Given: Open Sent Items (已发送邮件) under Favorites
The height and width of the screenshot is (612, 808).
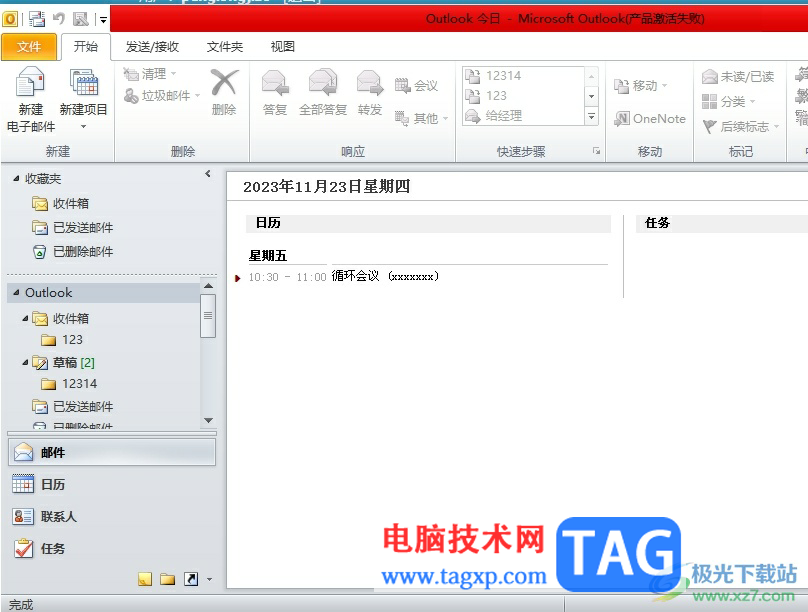Looking at the screenshot, I should [x=72, y=227].
